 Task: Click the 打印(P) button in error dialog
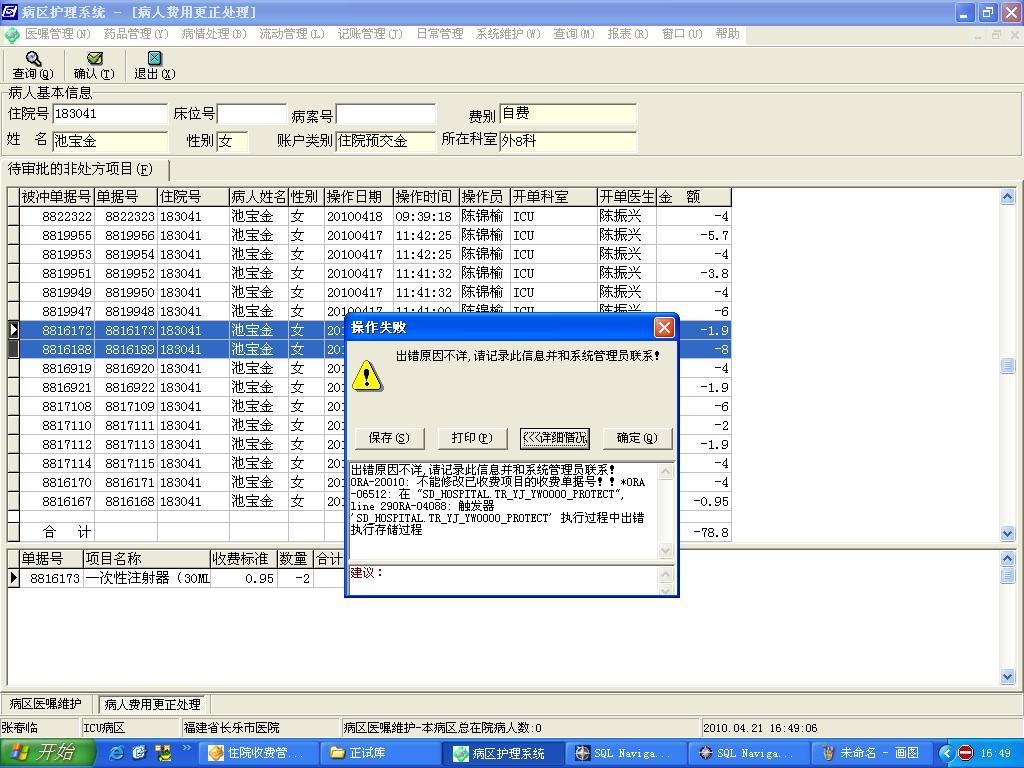click(x=472, y=438)
